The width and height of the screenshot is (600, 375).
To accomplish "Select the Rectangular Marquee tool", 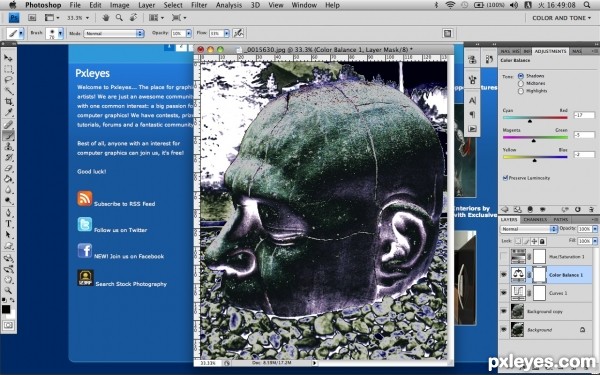I will coord(8,69).
